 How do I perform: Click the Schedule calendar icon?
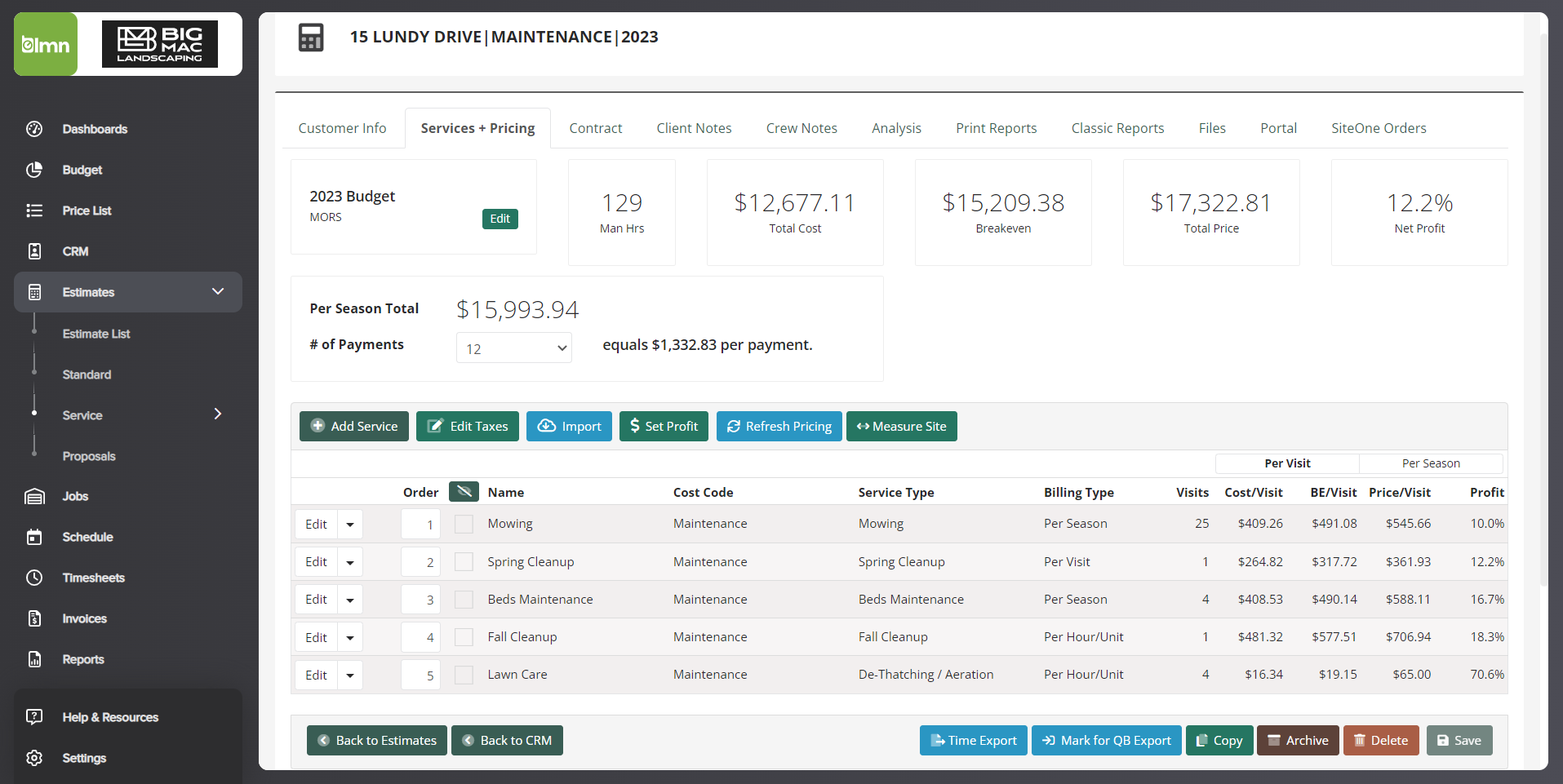(x=34, y=537)
